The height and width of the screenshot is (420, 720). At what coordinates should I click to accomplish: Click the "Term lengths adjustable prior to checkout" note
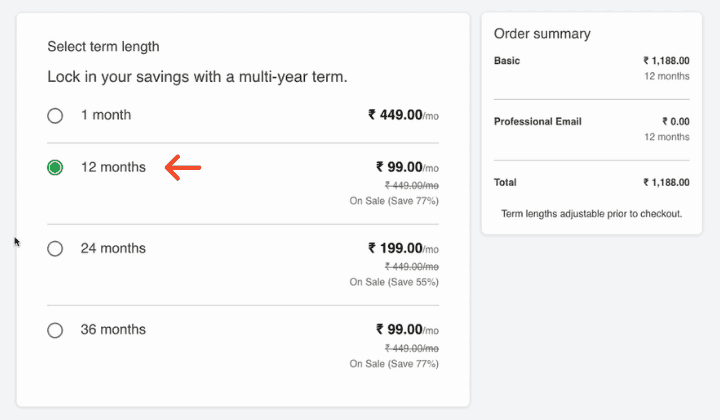point(591,213)
